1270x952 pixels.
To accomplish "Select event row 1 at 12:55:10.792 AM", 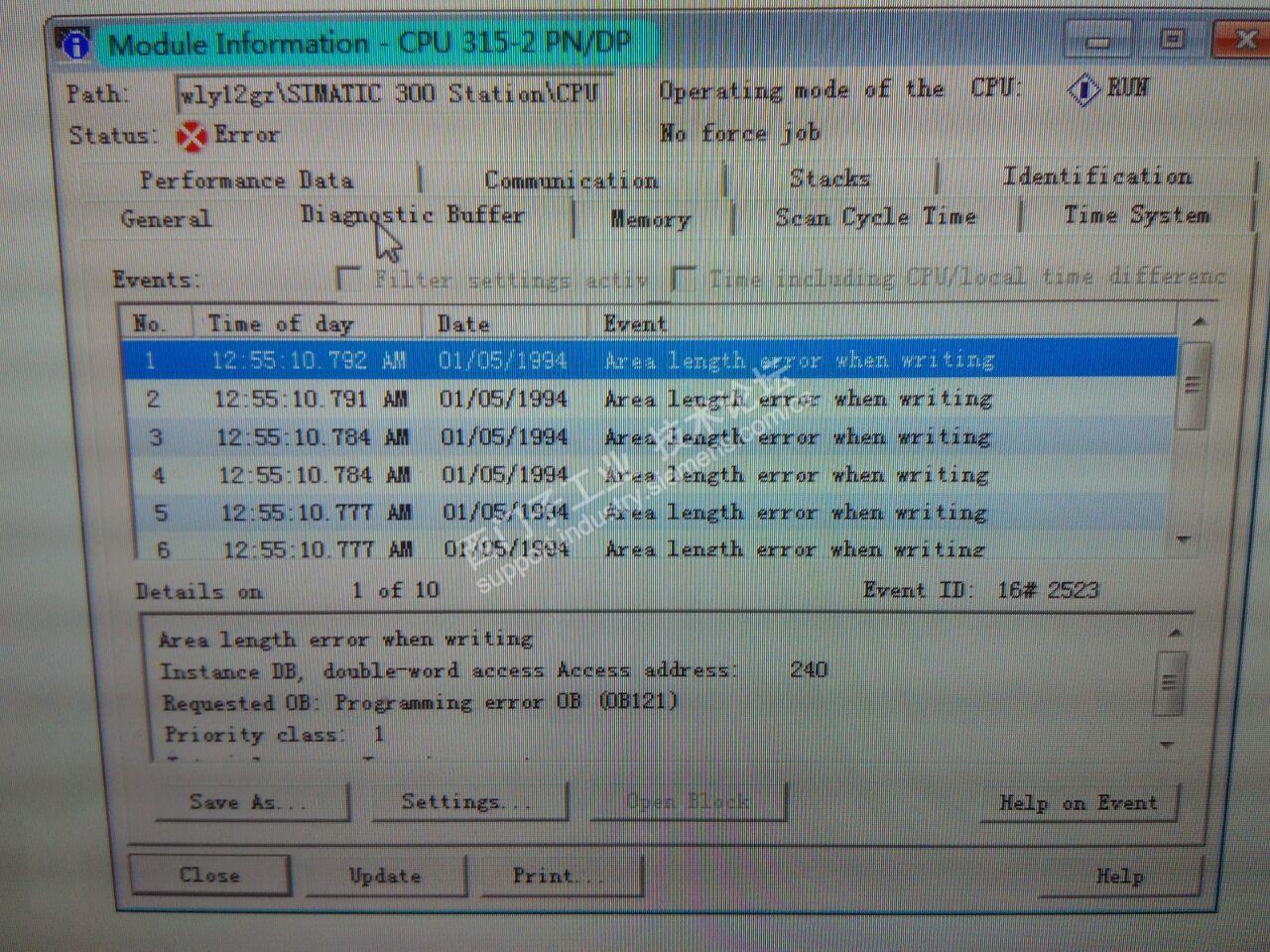I will [x=650, y=359].
